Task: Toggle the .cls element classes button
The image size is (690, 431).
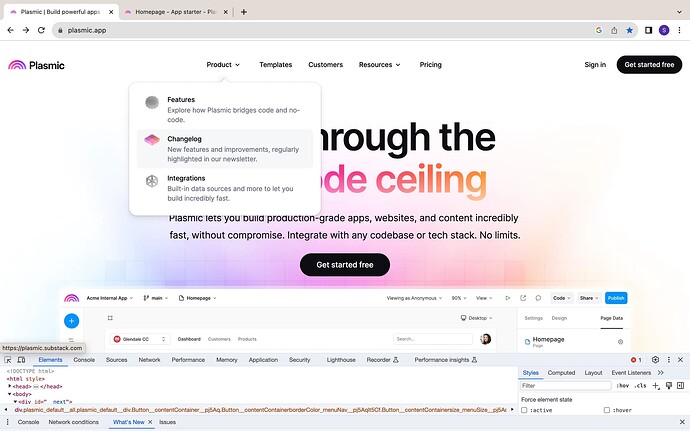Action: pyautogui.click(x=640, y=386)
